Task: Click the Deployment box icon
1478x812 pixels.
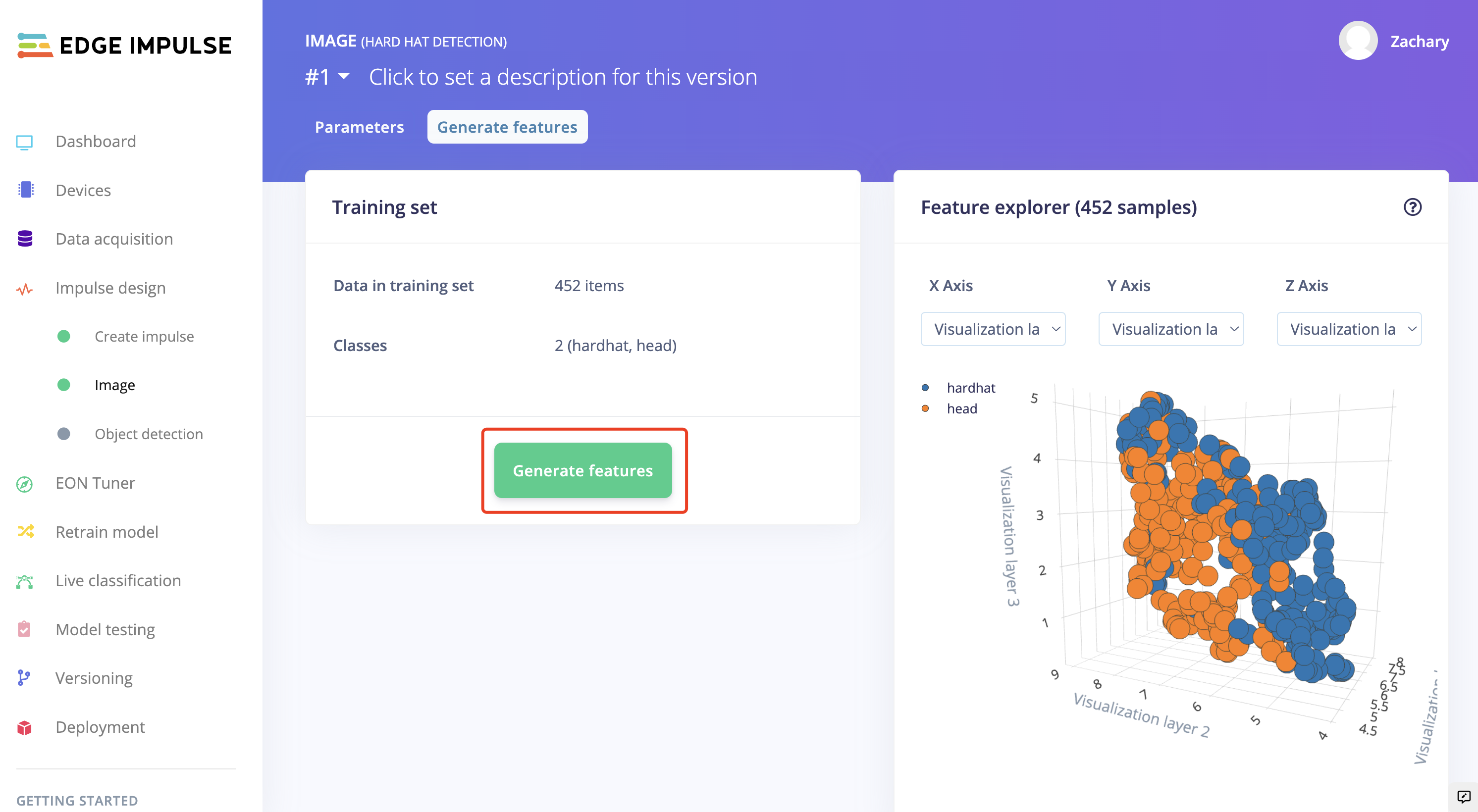Action: pos(25,727)
